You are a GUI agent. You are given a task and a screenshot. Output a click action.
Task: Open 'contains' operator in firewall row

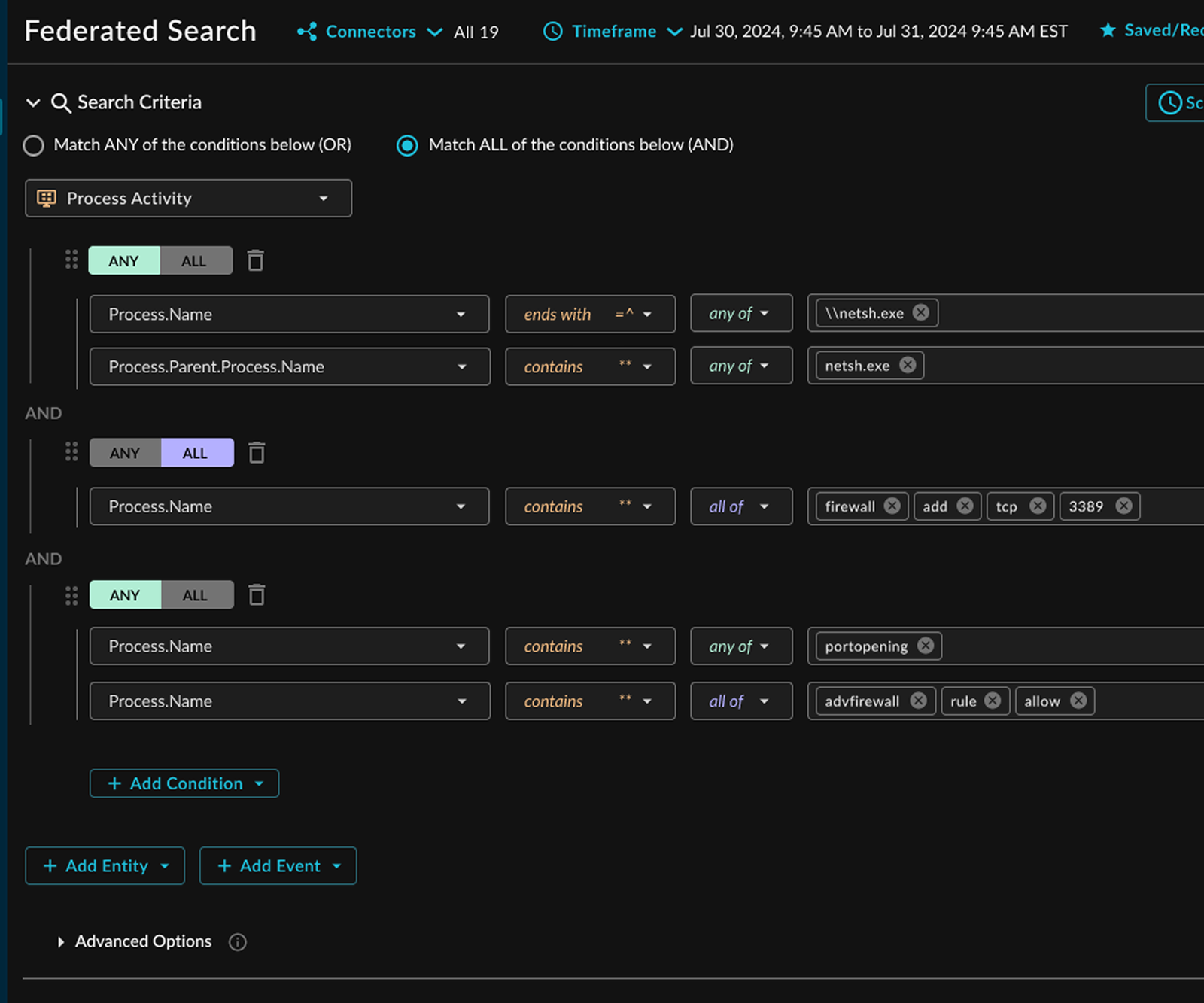pyautogui.click(x=590, y=506)
